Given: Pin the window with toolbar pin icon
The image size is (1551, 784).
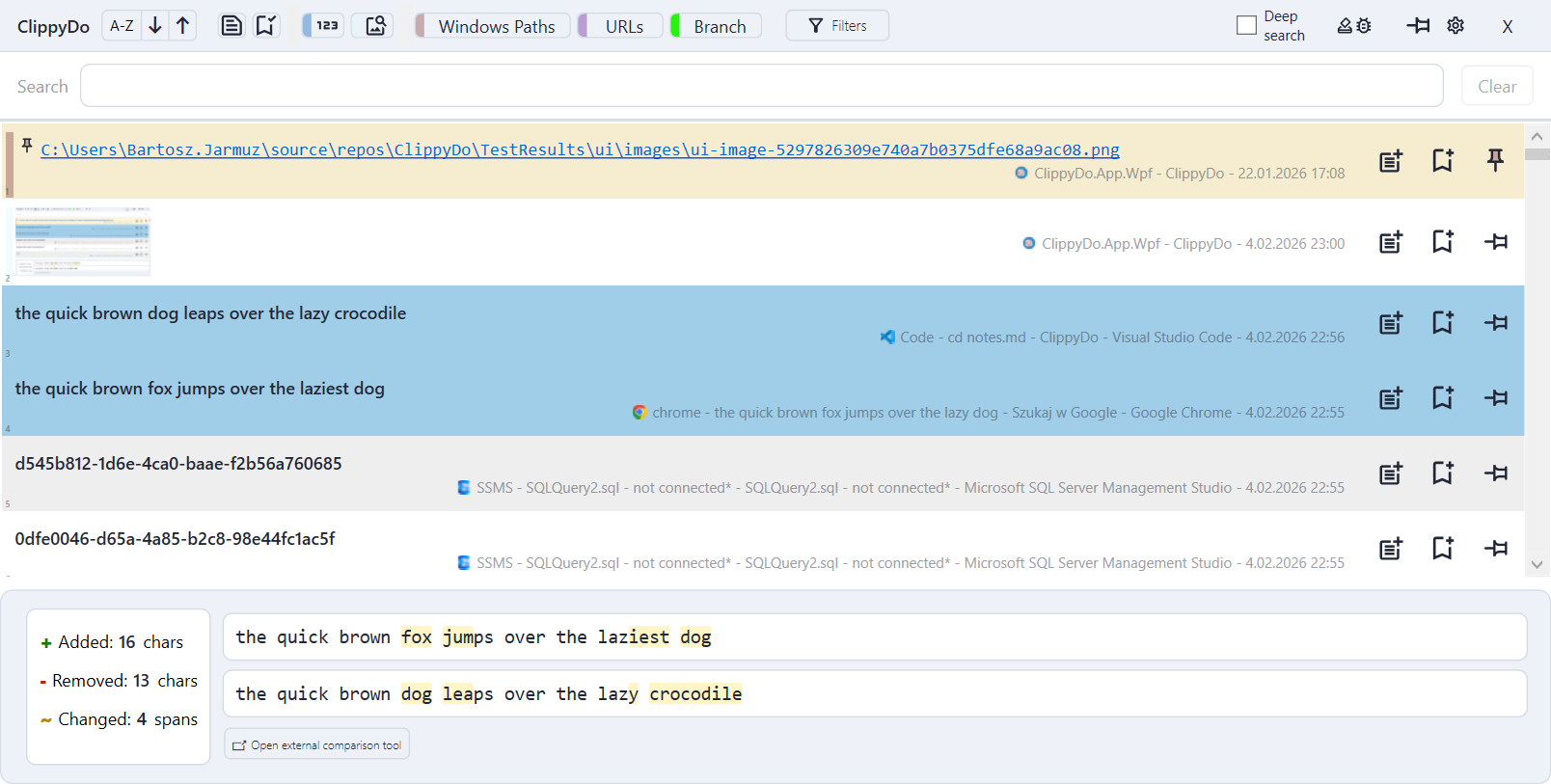Looking at the screenshot, I should pos(1418,26).
